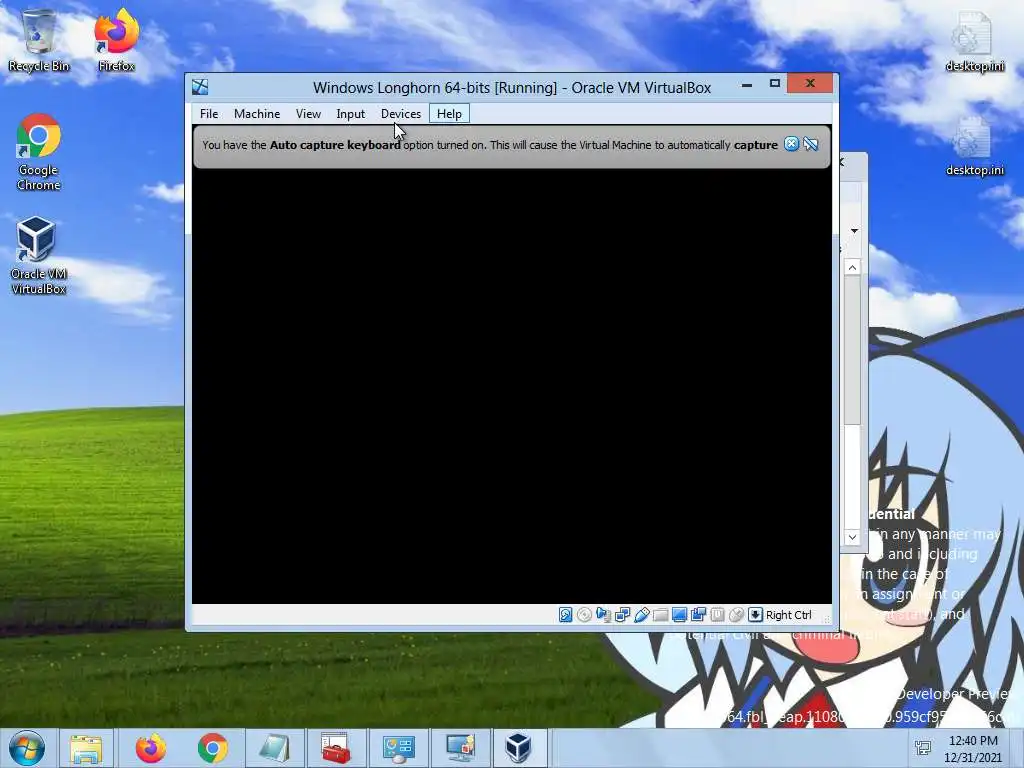Open the Recycle Bin desktop icon

pos(39,40)
